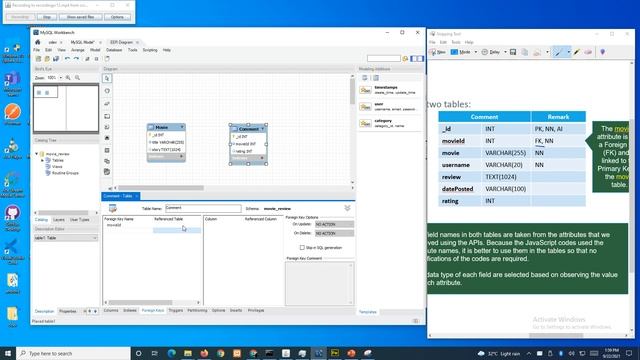Viewport: 640px width, 360px height.
Task: Click the undo arrow in Workbench toolbar
Action: click(67, 59)
